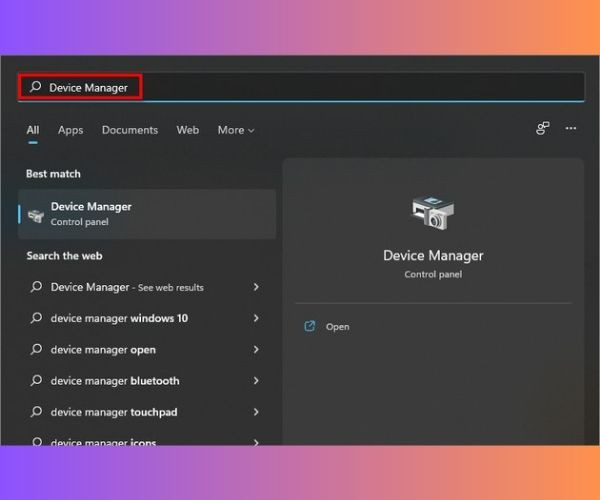Click search icon beside 'device manager touchpad'
600x500 pixels.
point(36,412)
